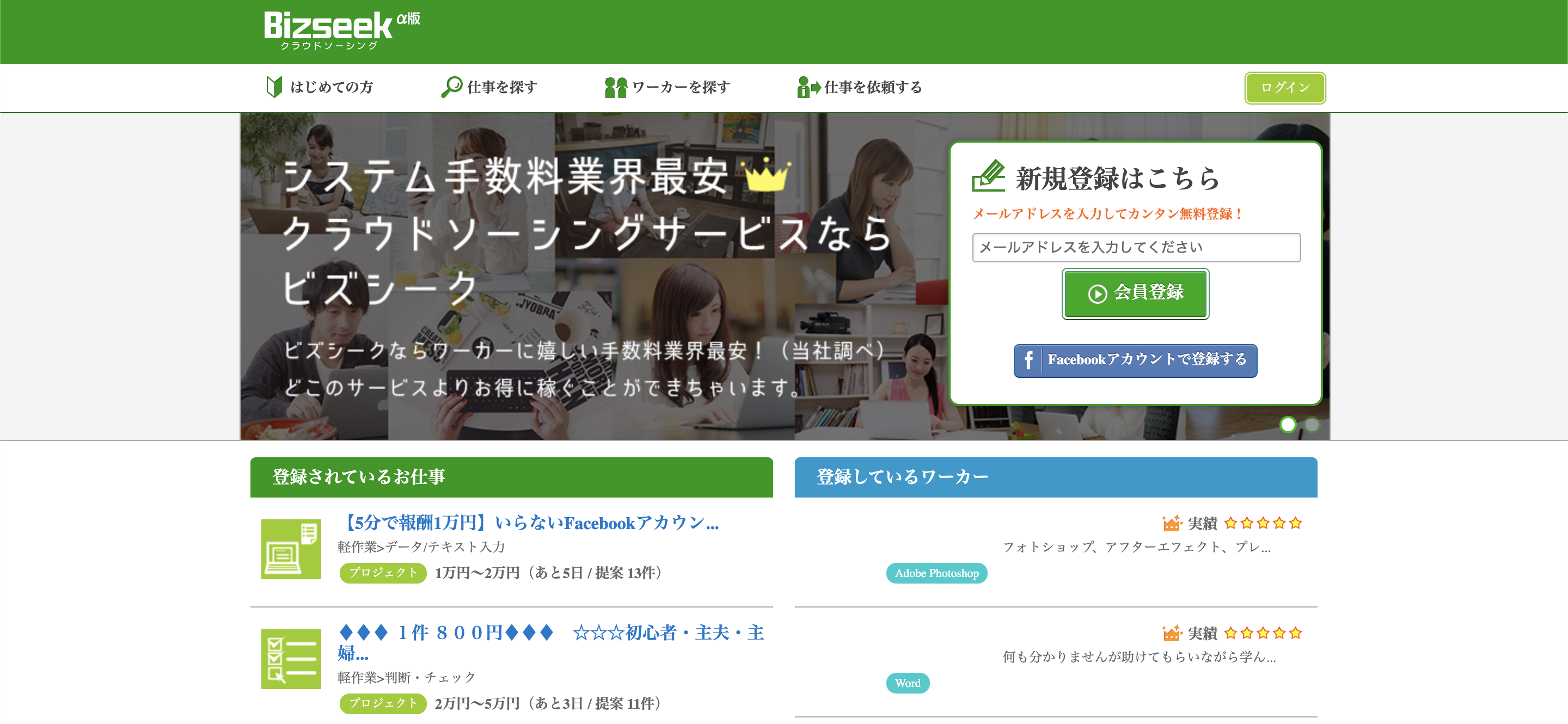
Task: Open the ワーカーを探す menu item
Action: coord(681,87)
